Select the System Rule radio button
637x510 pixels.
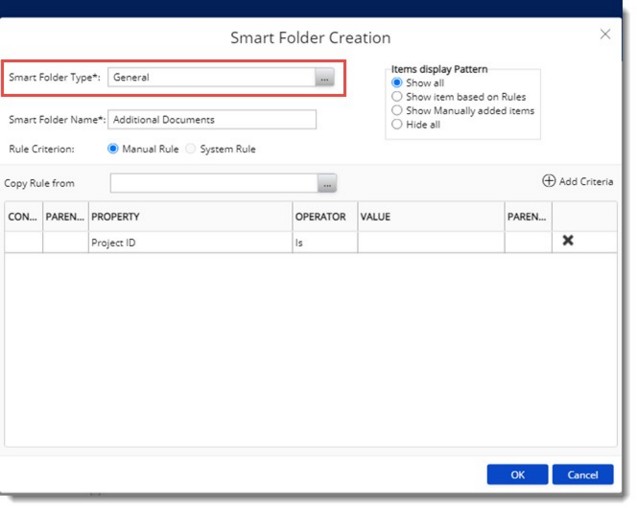tap(191, 149)
